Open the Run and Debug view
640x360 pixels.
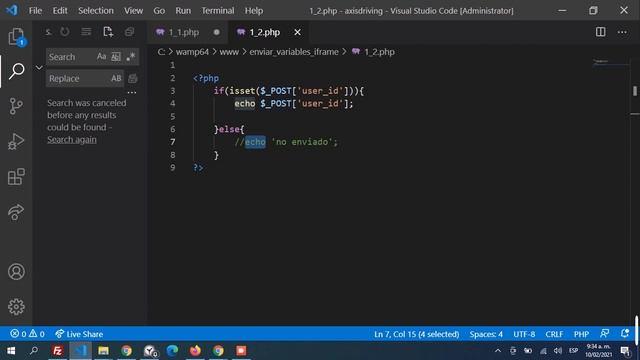tap(16, 142)
